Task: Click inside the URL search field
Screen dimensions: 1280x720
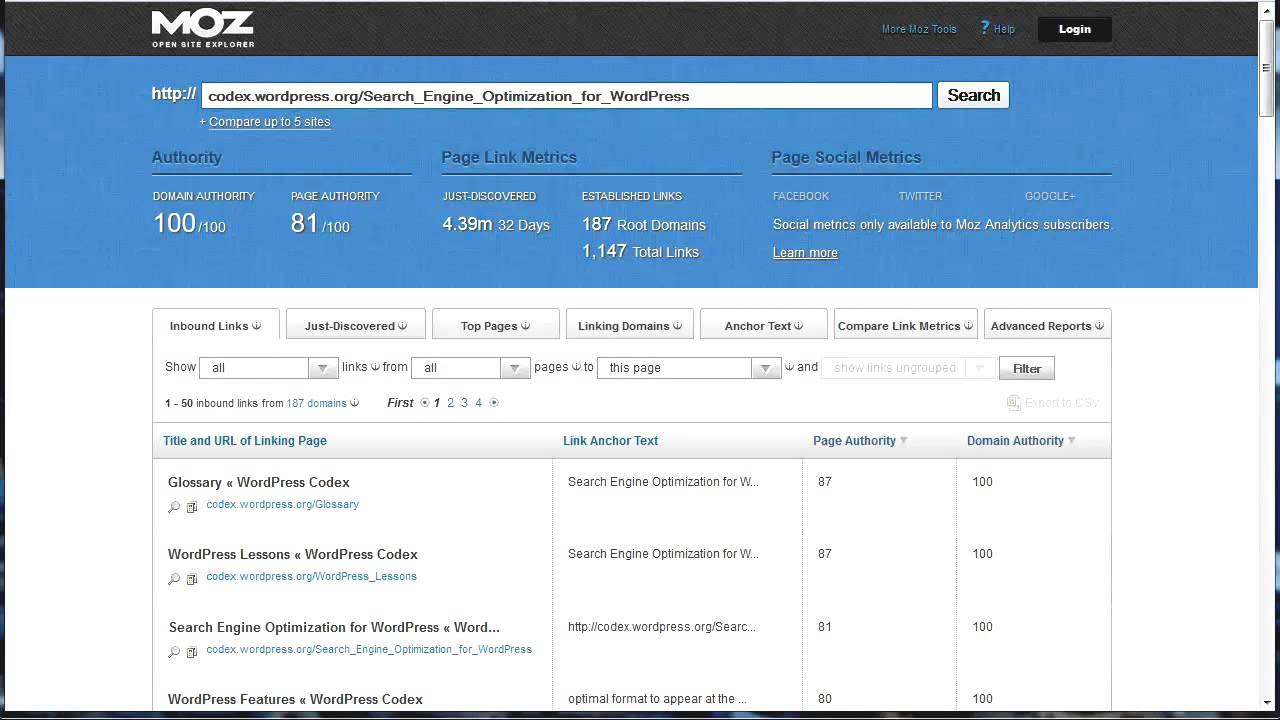Action: pos(567,96)
